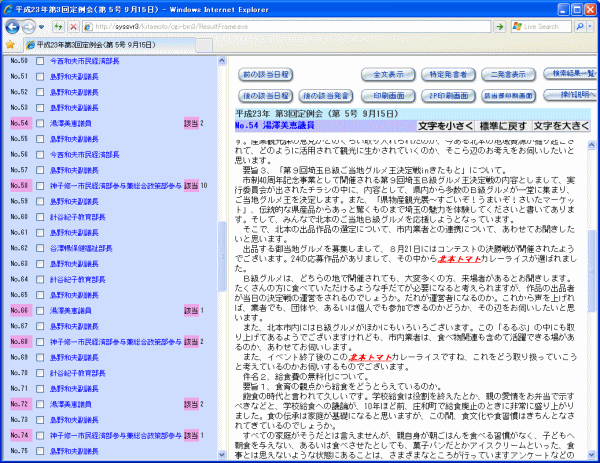
Task: Shrink text with 文字を小さく
Action: (x=445, y=126)
